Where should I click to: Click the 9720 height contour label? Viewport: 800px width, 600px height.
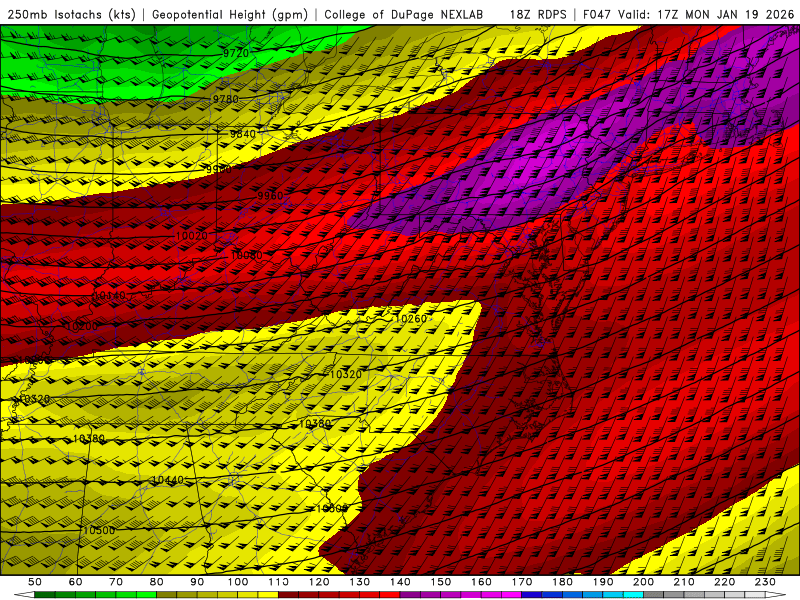[x=236, y=53]
